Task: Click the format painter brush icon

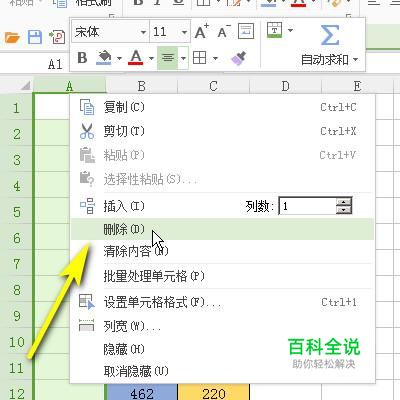Action: pos(239,58)
